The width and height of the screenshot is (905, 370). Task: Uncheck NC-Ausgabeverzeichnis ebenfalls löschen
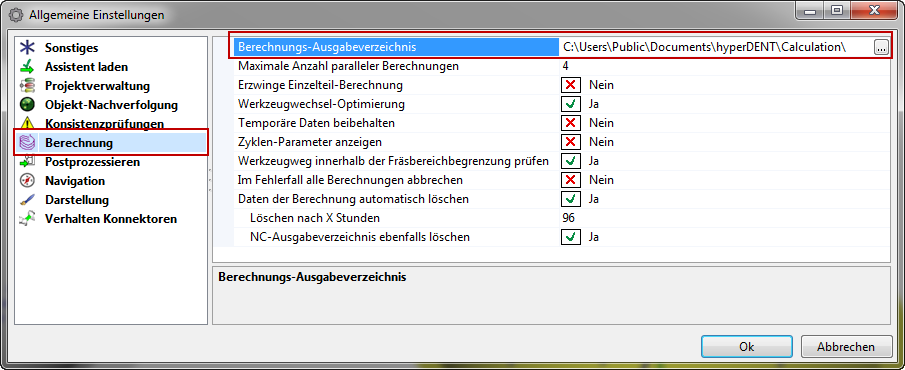coord(571,237)
